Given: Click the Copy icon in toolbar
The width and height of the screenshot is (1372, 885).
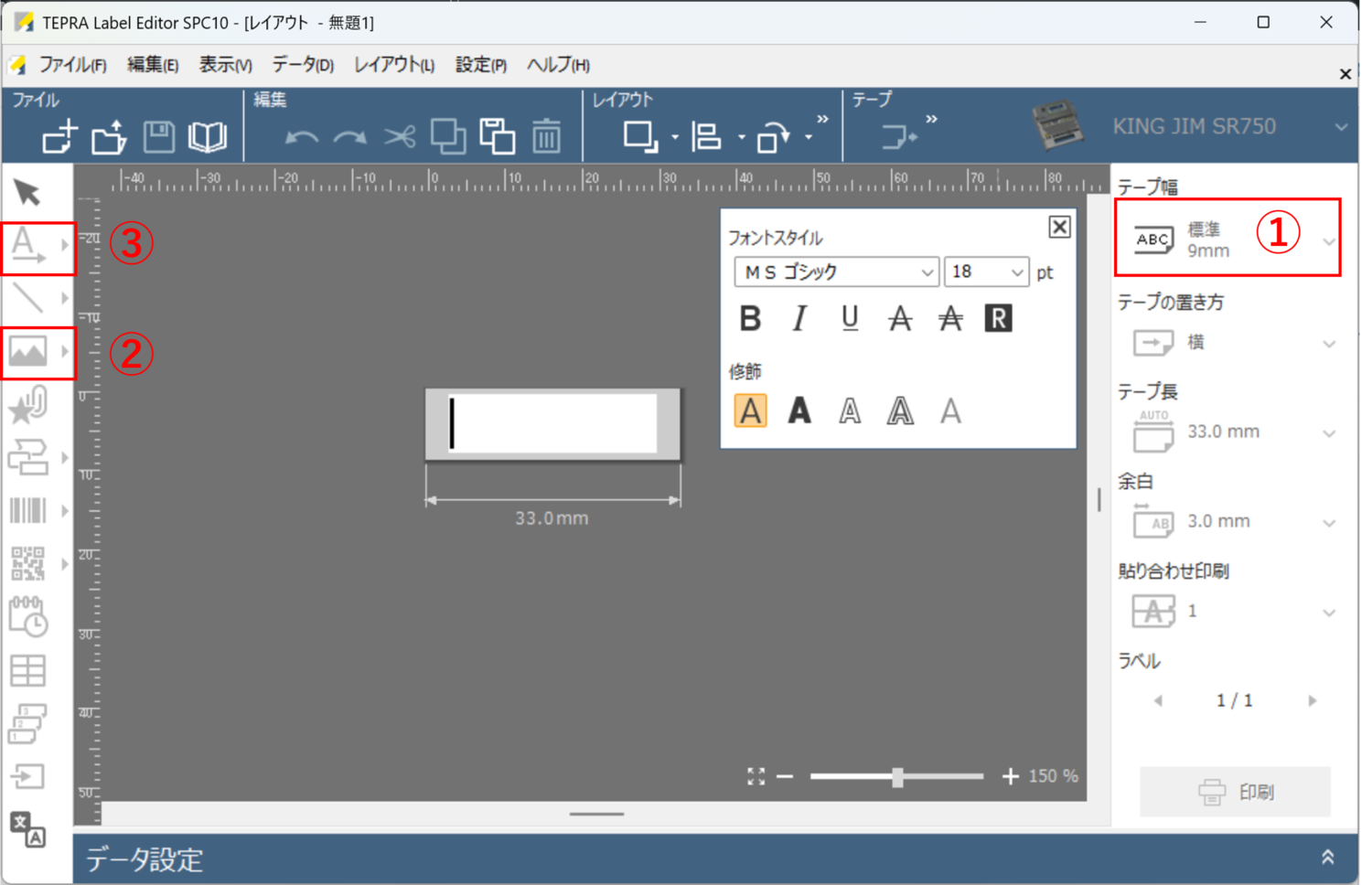Looking at the screenshot, I should [x=448, y=136].
